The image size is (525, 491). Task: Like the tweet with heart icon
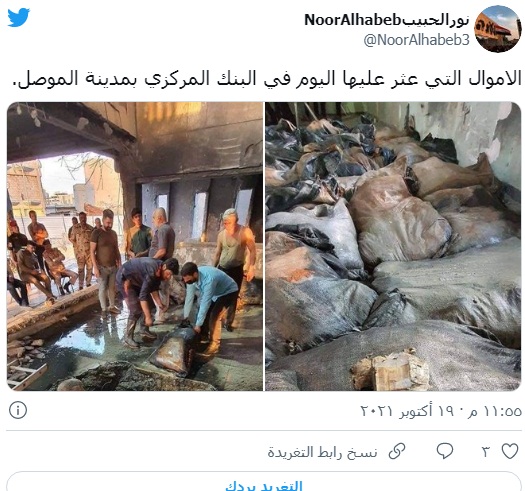pyautogui.click(x=510, y=451)
